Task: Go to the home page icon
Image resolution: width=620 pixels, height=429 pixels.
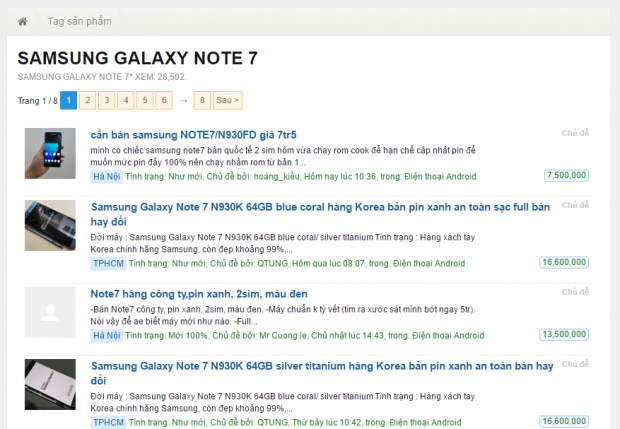Action: (x=23, y=21)
